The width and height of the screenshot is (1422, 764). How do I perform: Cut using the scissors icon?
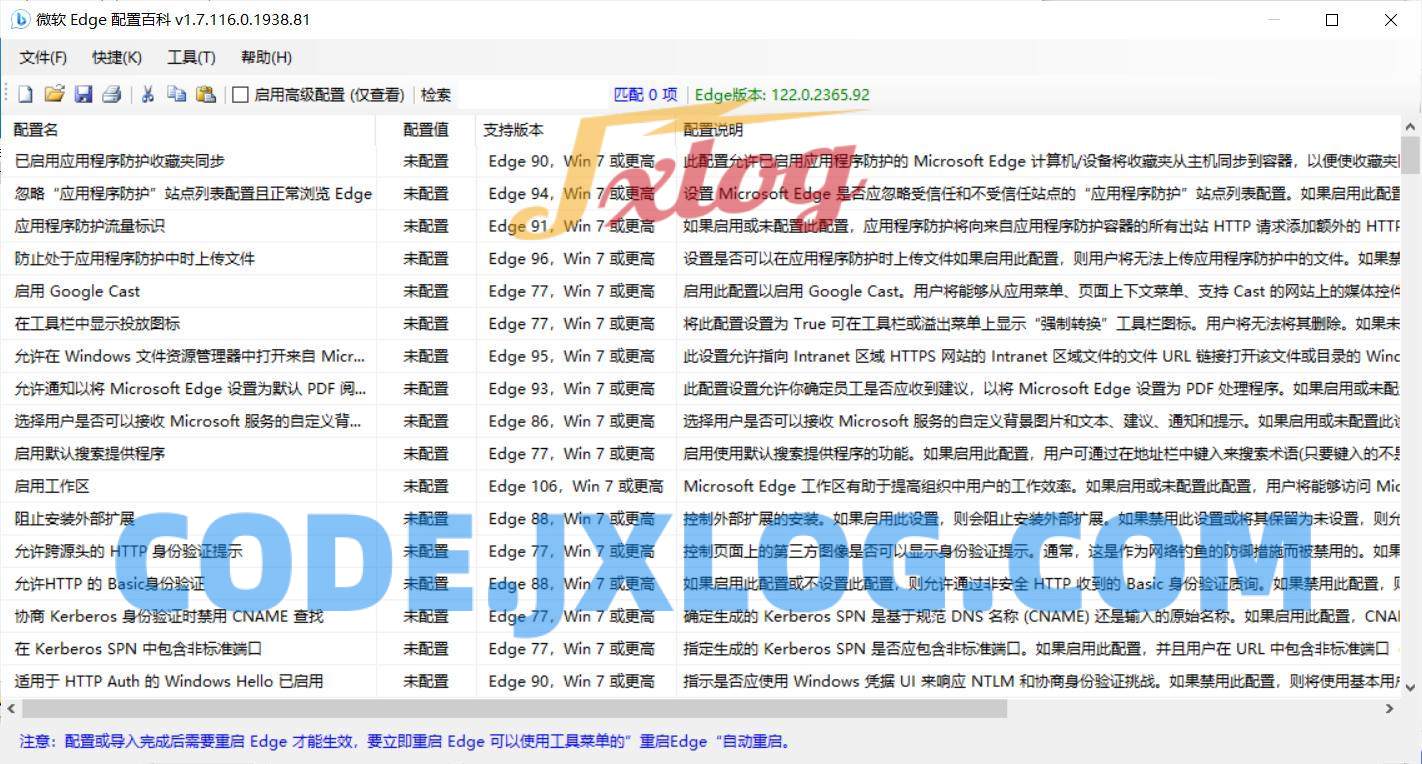point(146,93)
